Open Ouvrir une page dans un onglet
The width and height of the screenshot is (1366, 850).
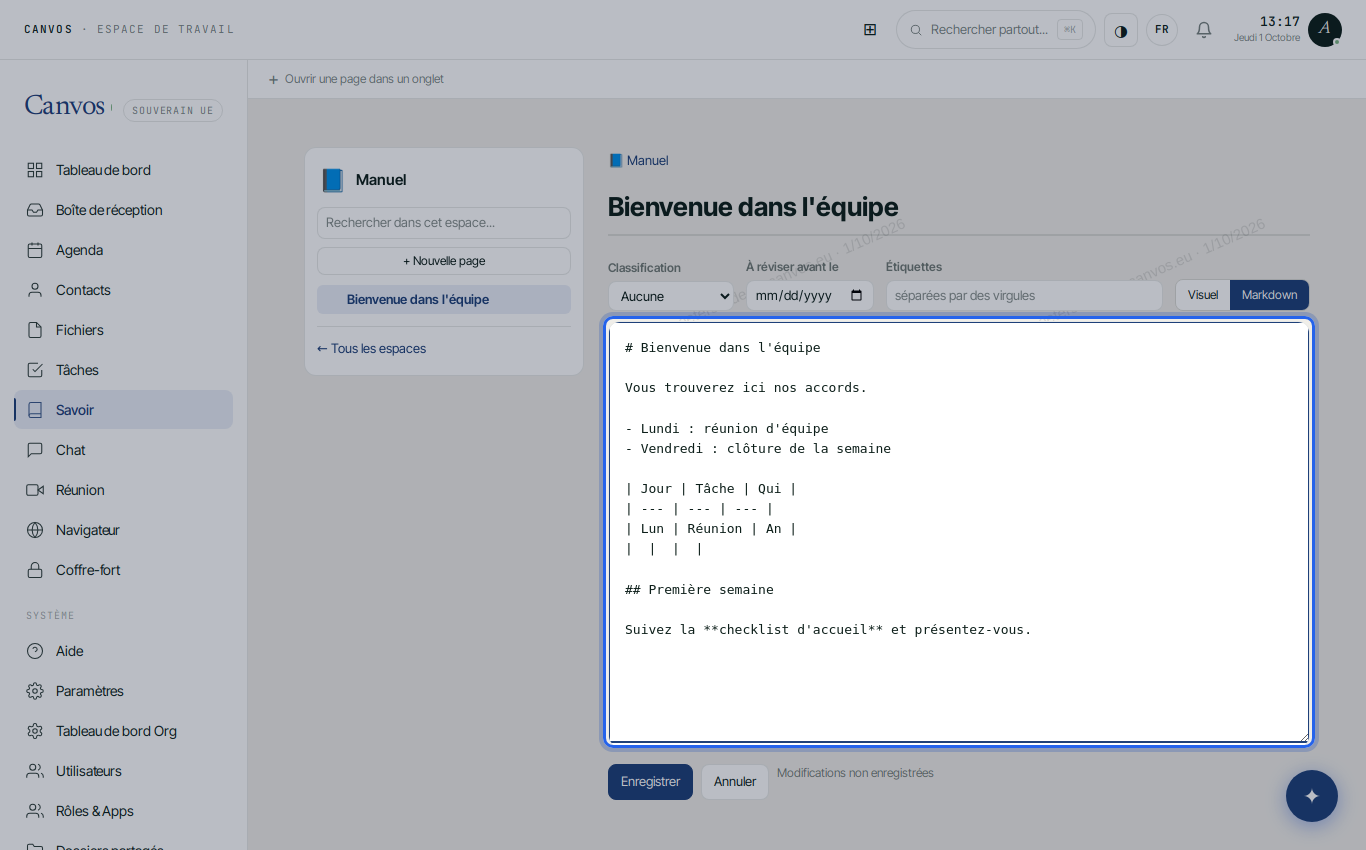pyautogui.click(x=356, y=79)
